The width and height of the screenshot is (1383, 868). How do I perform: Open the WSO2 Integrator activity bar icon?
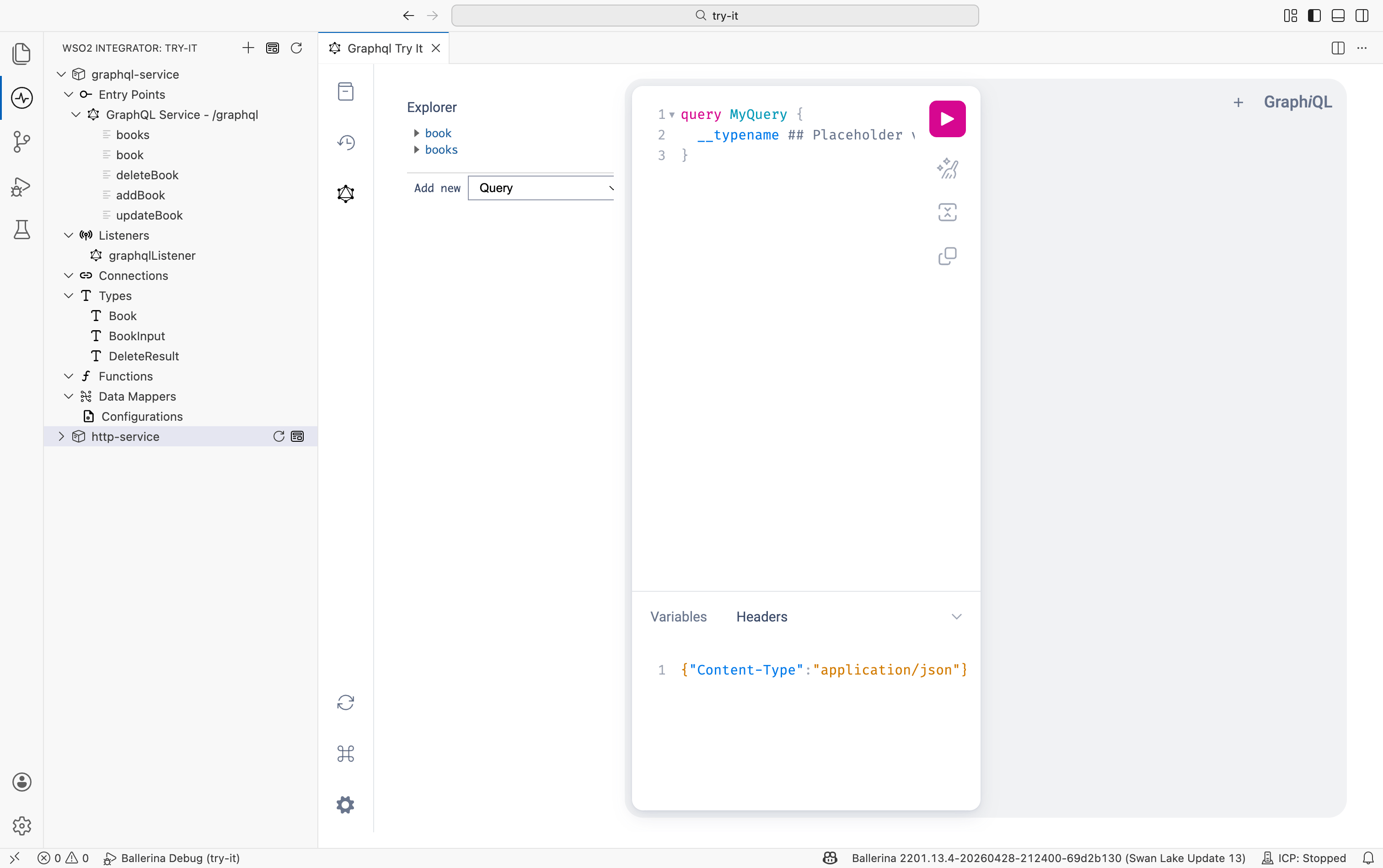point(22,97)
